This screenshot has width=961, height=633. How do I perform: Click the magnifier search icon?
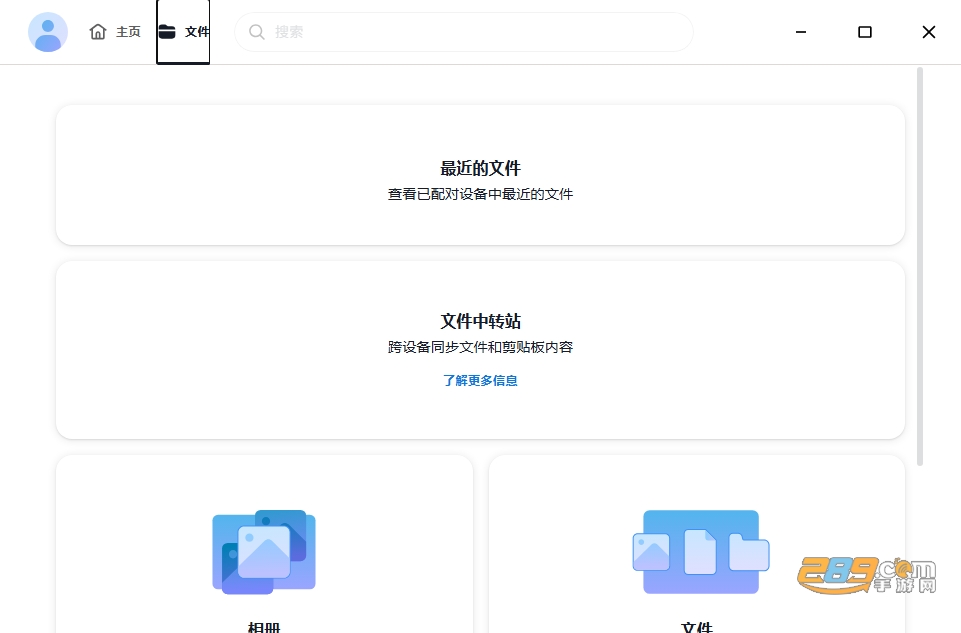(x=257, y=32)
